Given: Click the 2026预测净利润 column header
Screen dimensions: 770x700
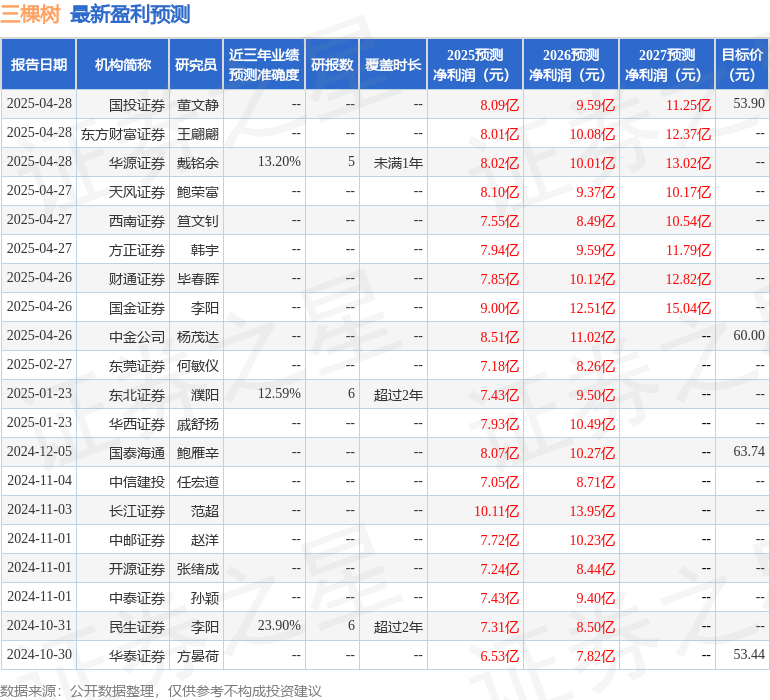Looking at the screenshot, I should coord(571,64).
